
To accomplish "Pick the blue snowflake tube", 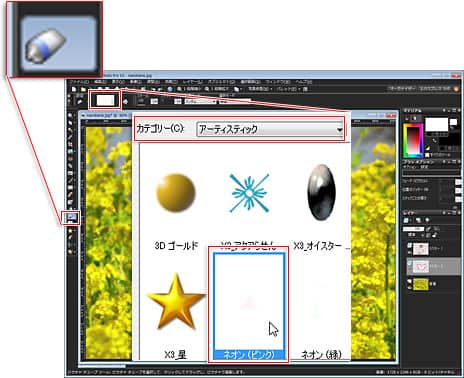I will (x=249, y=193).
